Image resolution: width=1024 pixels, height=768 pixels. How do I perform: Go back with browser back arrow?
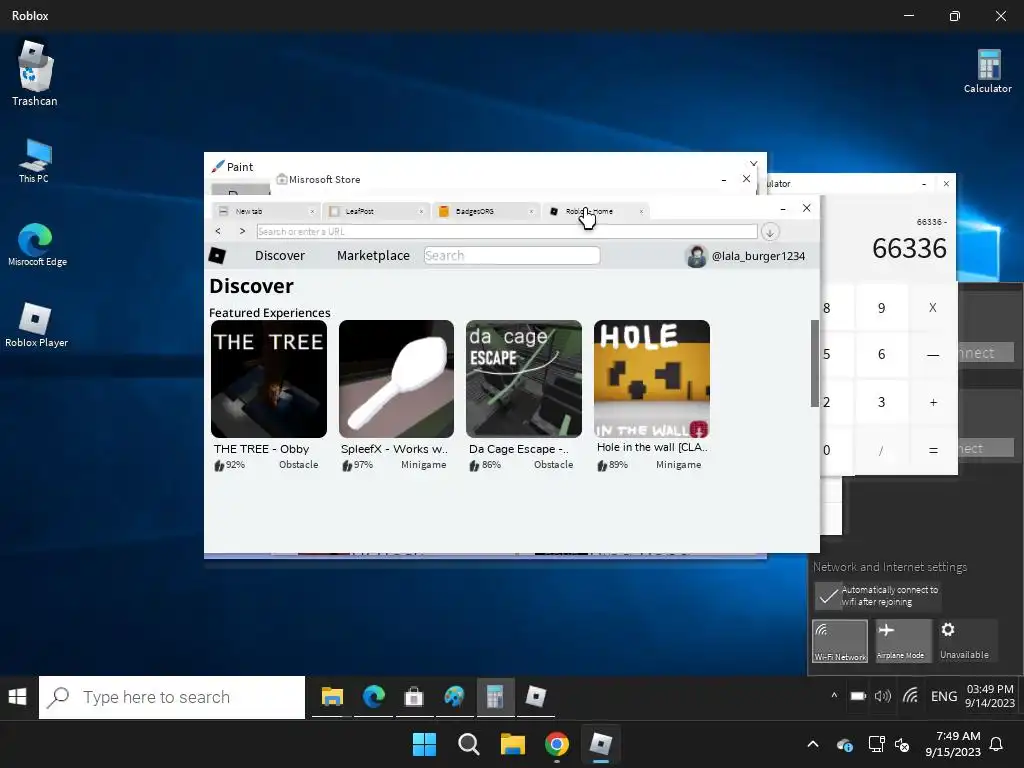218,231
